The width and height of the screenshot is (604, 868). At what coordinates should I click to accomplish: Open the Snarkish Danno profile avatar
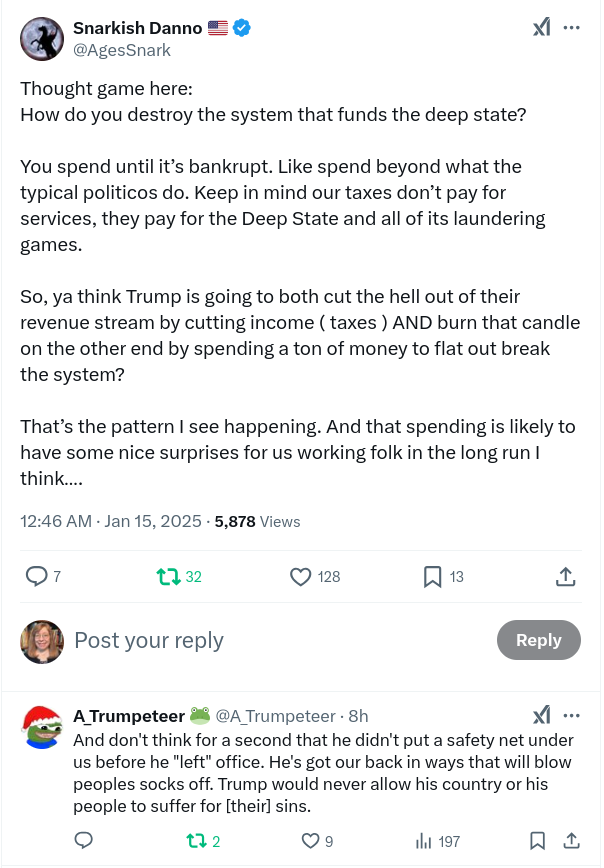pos(42,39)
